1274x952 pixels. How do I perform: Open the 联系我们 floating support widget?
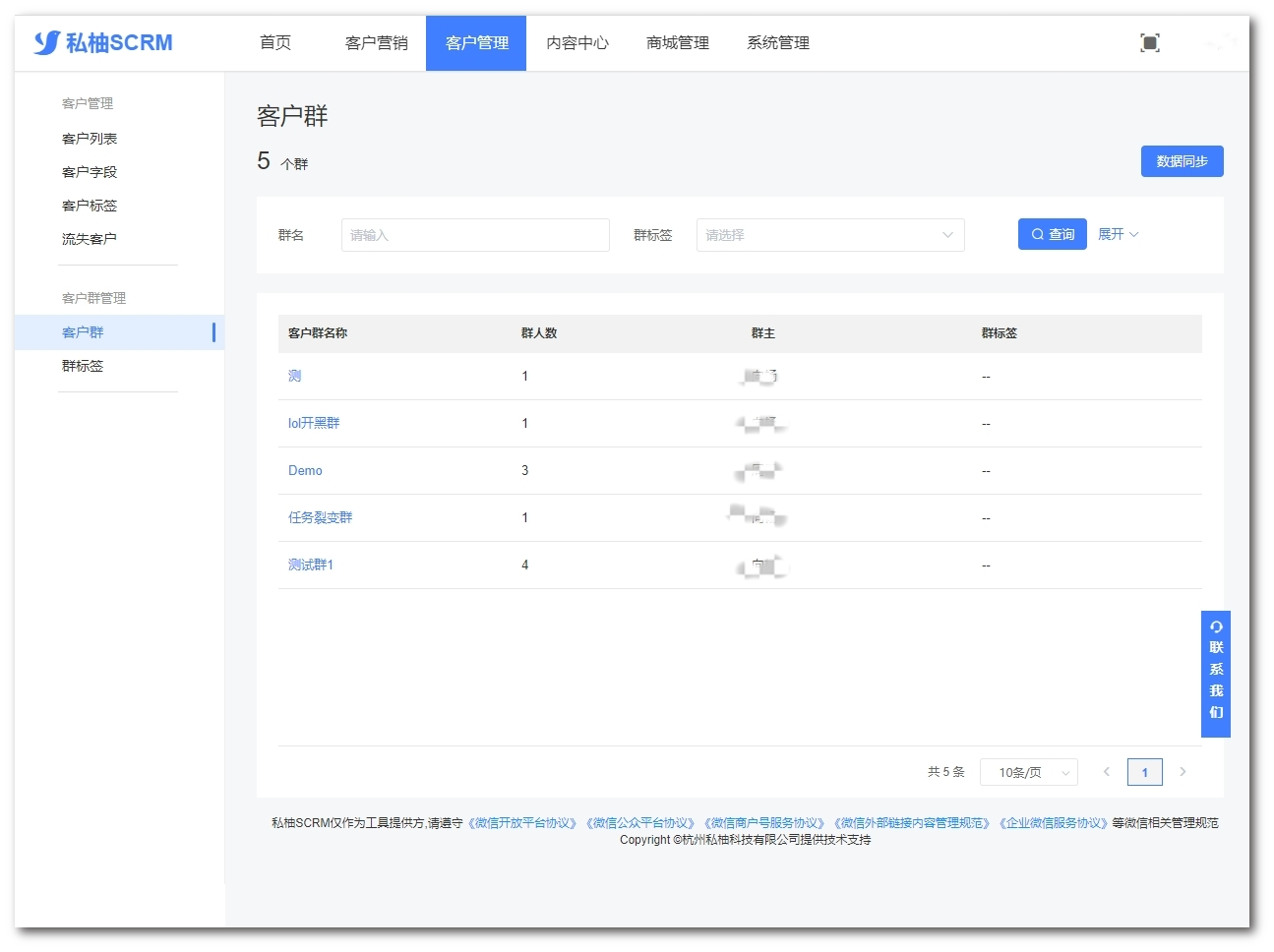(x=1216, y=674)
